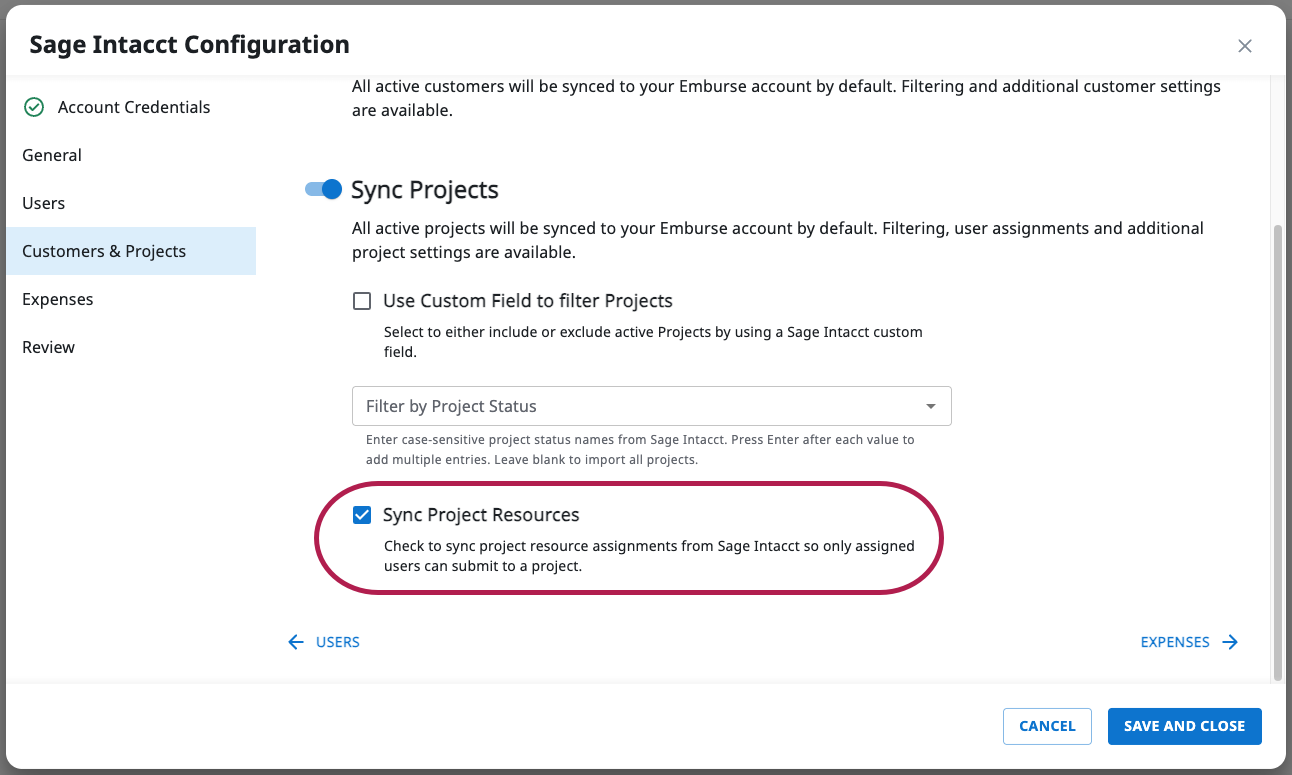Viewport: 1292px width, 775px height.
Task: Open the Account Credentials section
Action: click(x=134, y=107)
